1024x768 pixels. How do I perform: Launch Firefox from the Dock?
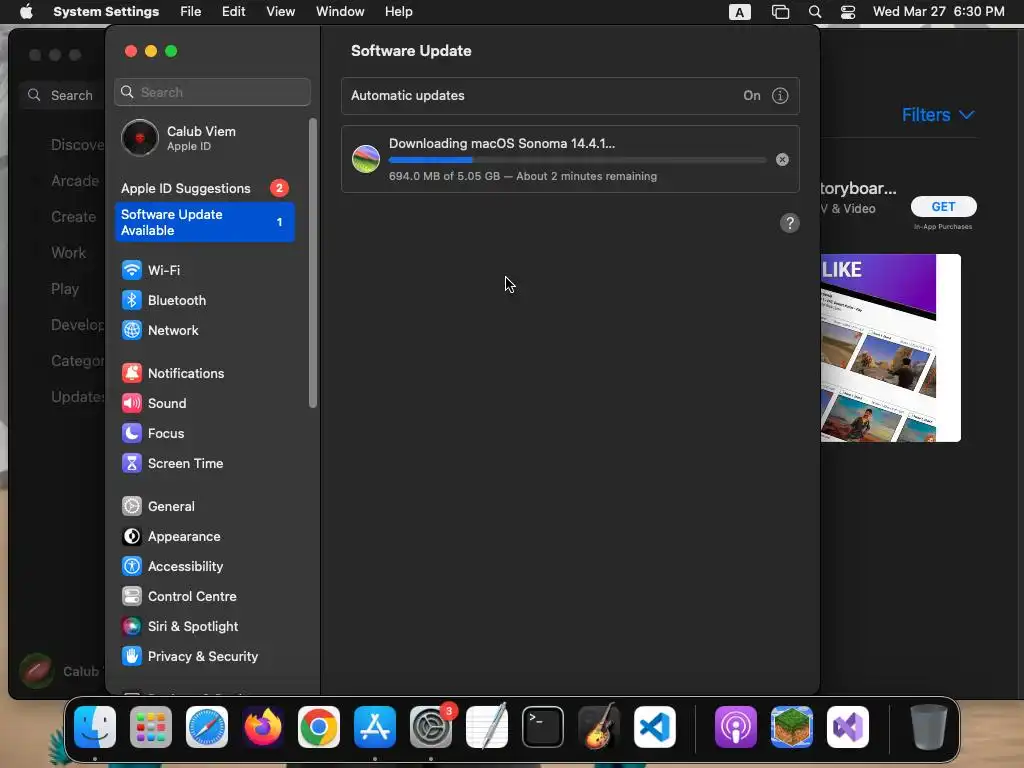[x=263, y=727]
